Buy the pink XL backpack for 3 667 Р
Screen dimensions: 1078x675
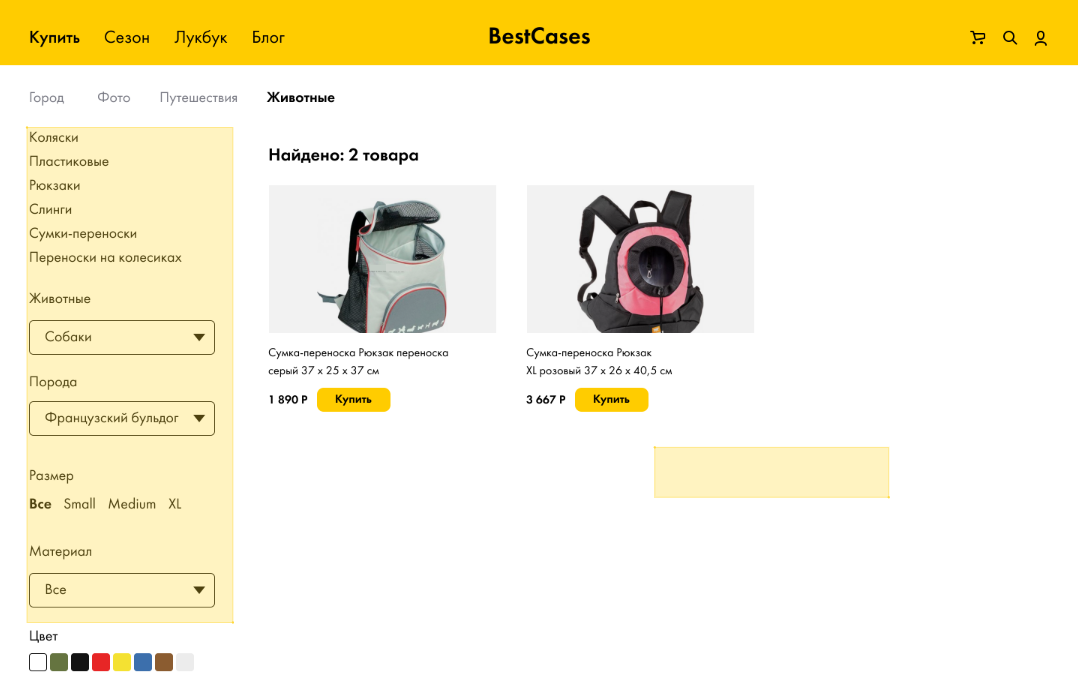tap(611, 399)
